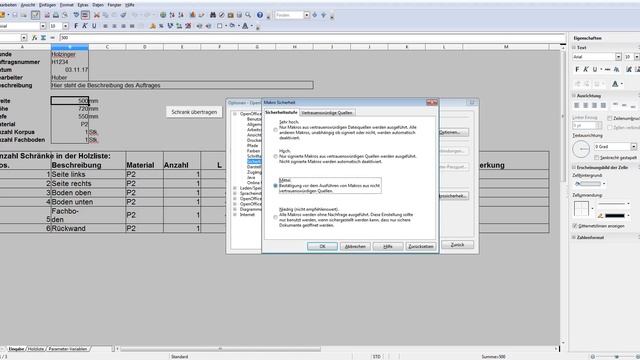The width and height of the screenshot is (640, 360).
Task: Toggle 'Gitternetzlinien anzeigen' checkbox
Action: coord(575,226)
